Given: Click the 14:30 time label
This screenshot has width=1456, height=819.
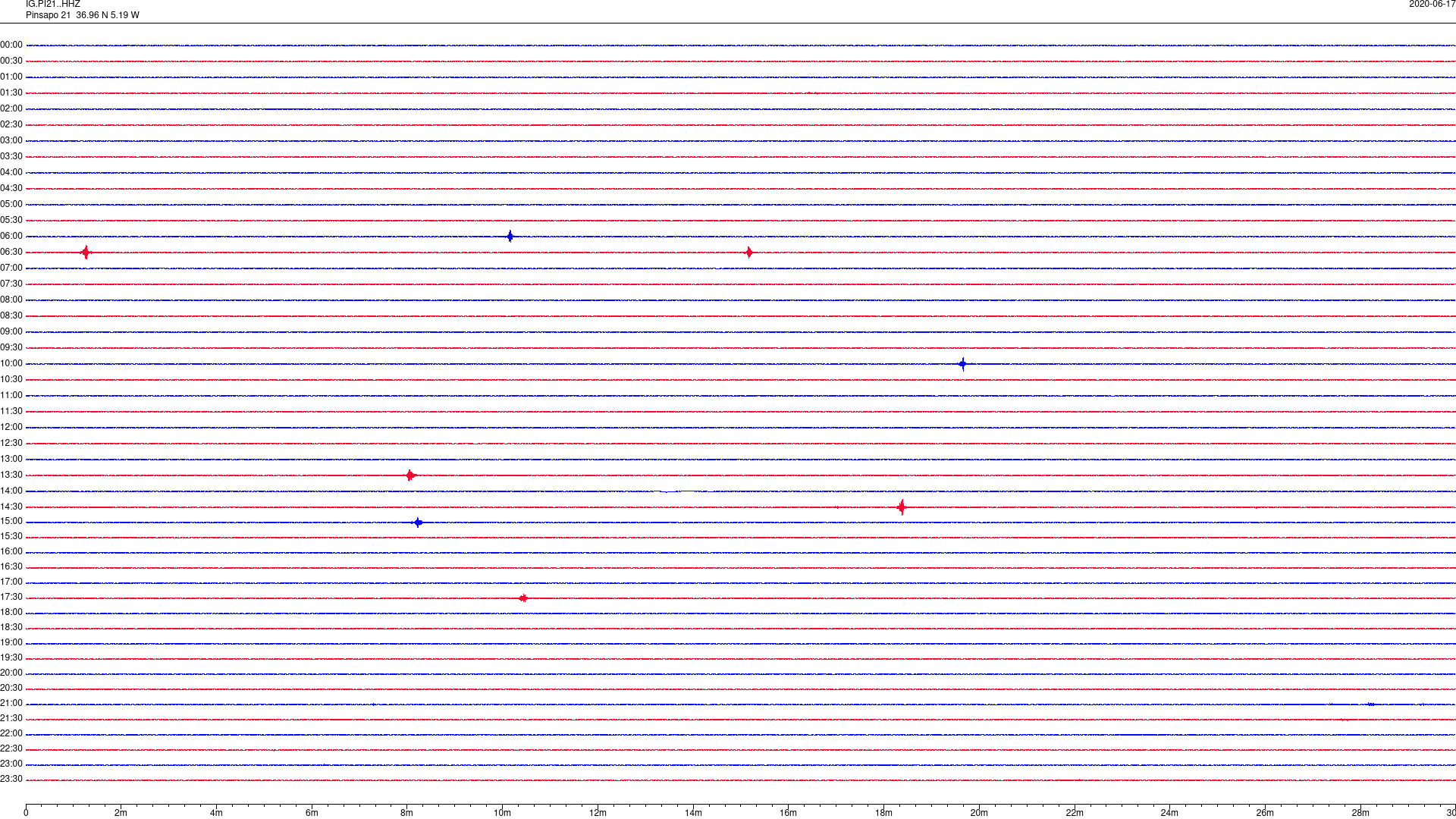Looking at the screenshot, I should click(11, 507).
